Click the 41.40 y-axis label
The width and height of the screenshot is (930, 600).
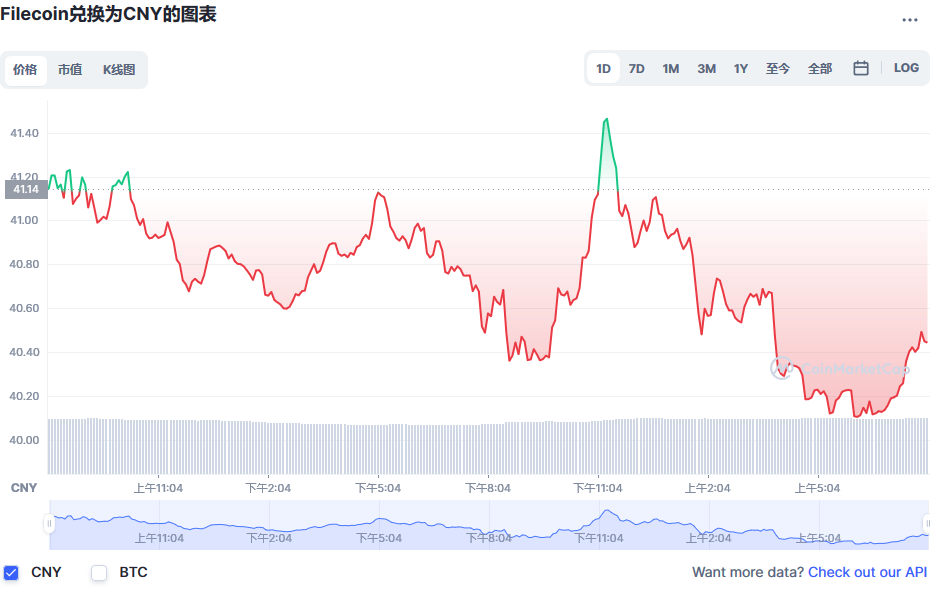[x=24, y=133]
